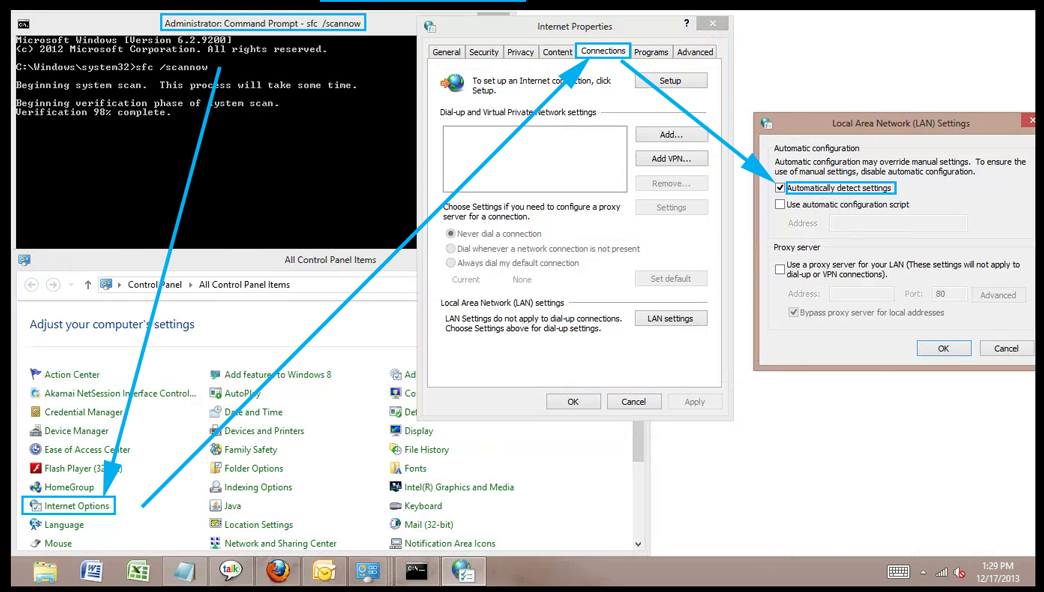Click the Java icon
1044x592 pixels.
(216, 505)
